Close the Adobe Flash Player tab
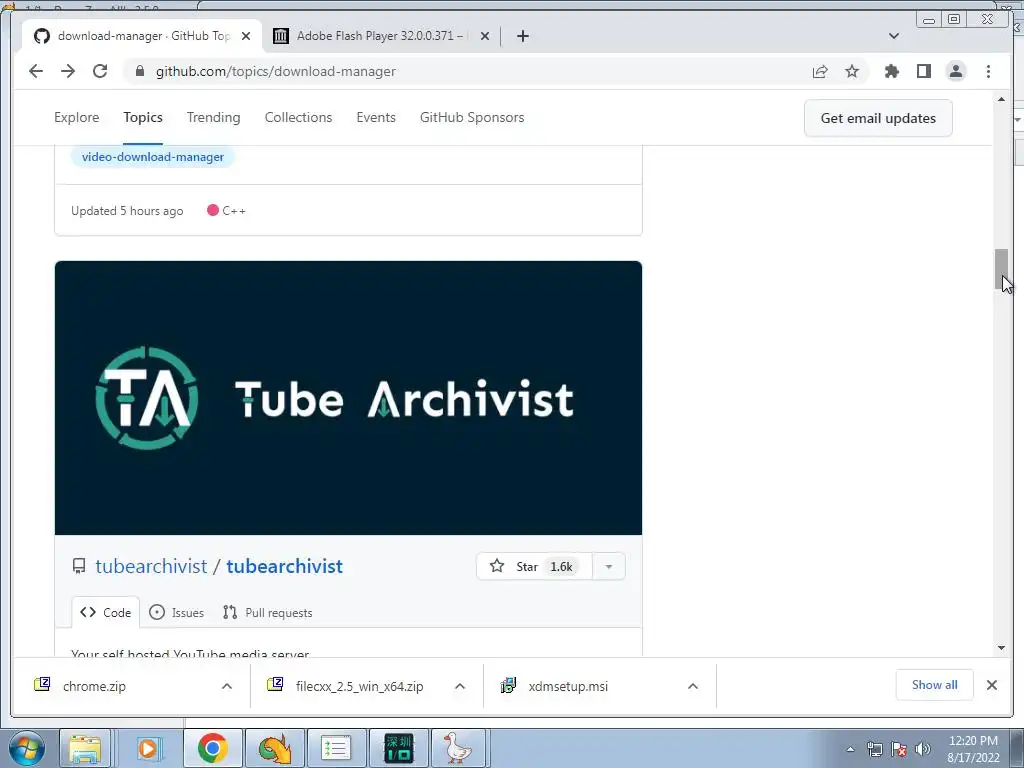Screen dimensions: 1024x768 click(x=485, y=36)
